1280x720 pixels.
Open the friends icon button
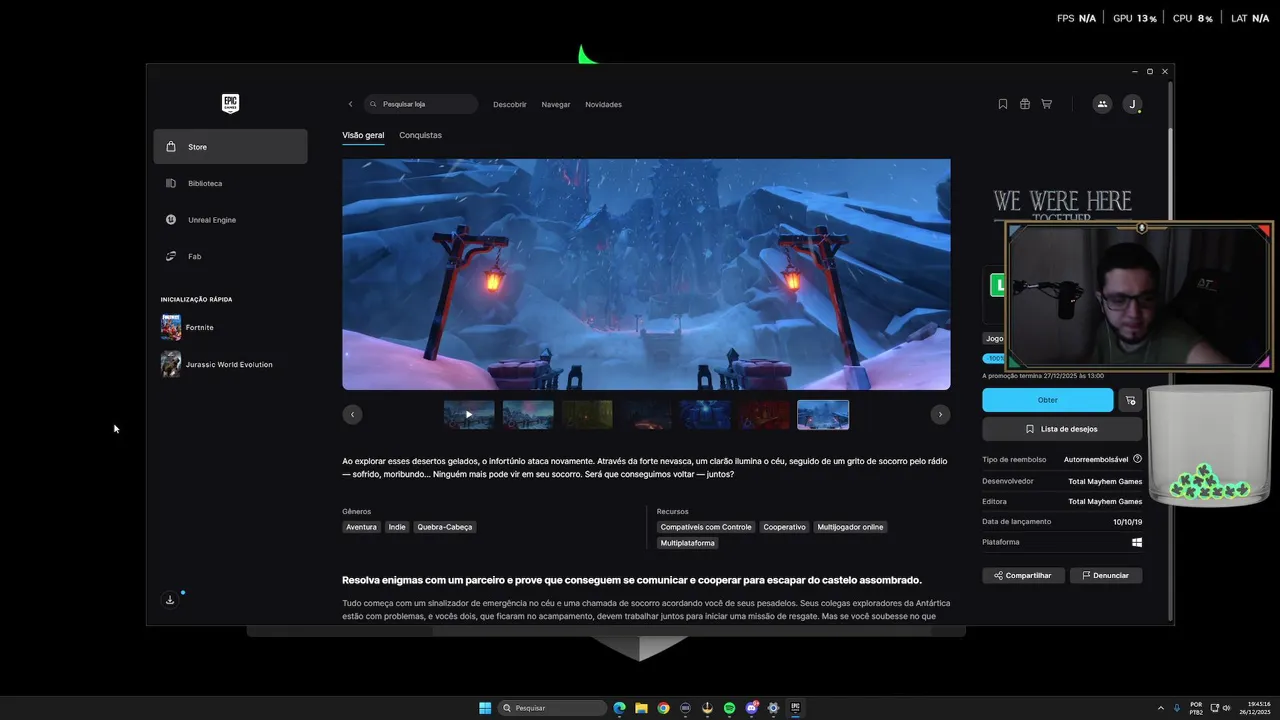[1102, 104]
